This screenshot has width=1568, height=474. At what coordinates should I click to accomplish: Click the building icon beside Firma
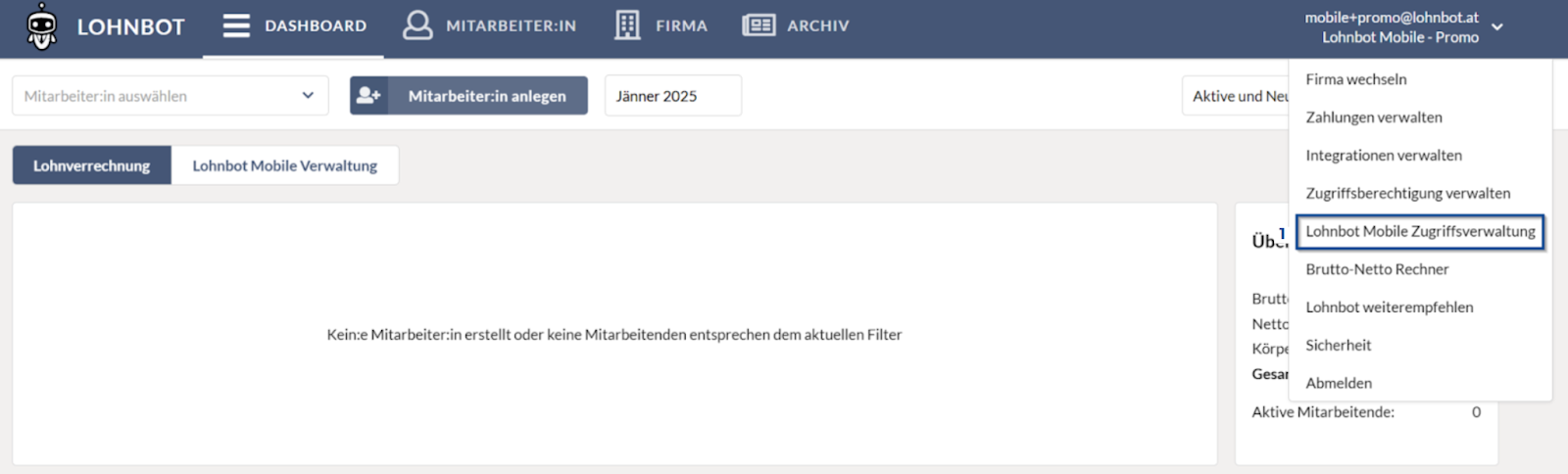[627, 25]
